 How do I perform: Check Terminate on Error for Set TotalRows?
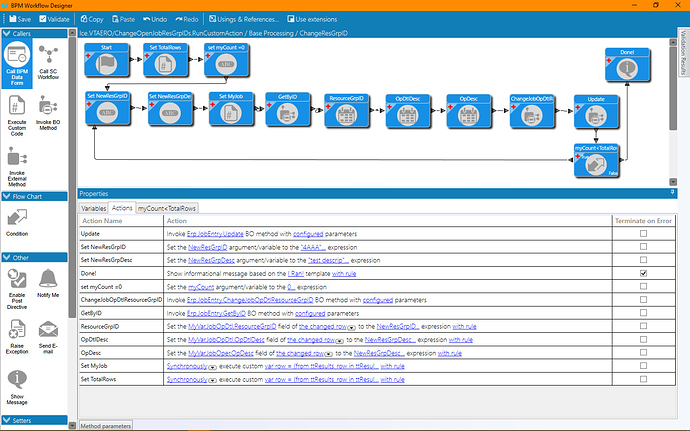(643, 379)
